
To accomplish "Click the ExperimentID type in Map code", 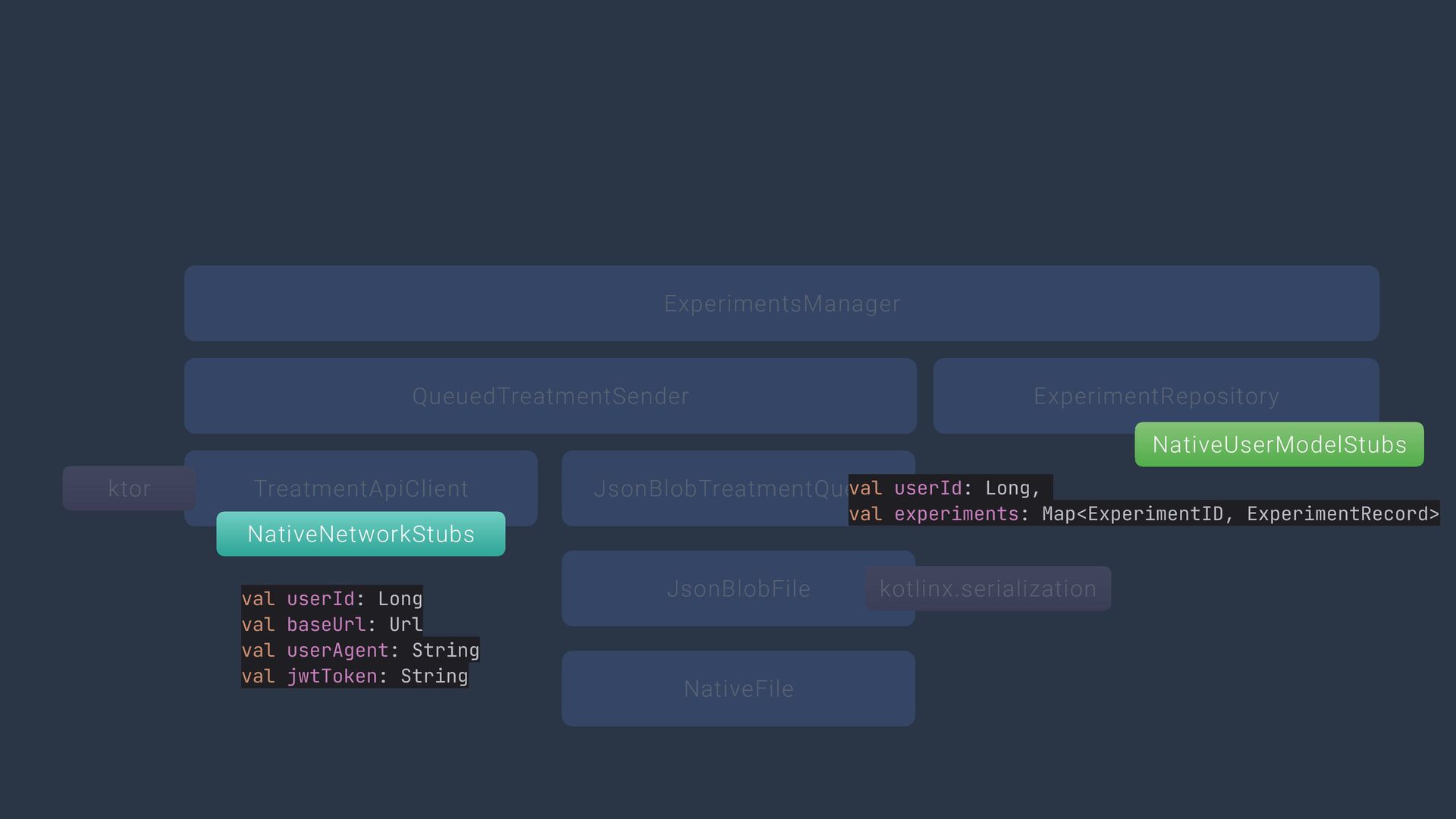I will coord(1155,513).
